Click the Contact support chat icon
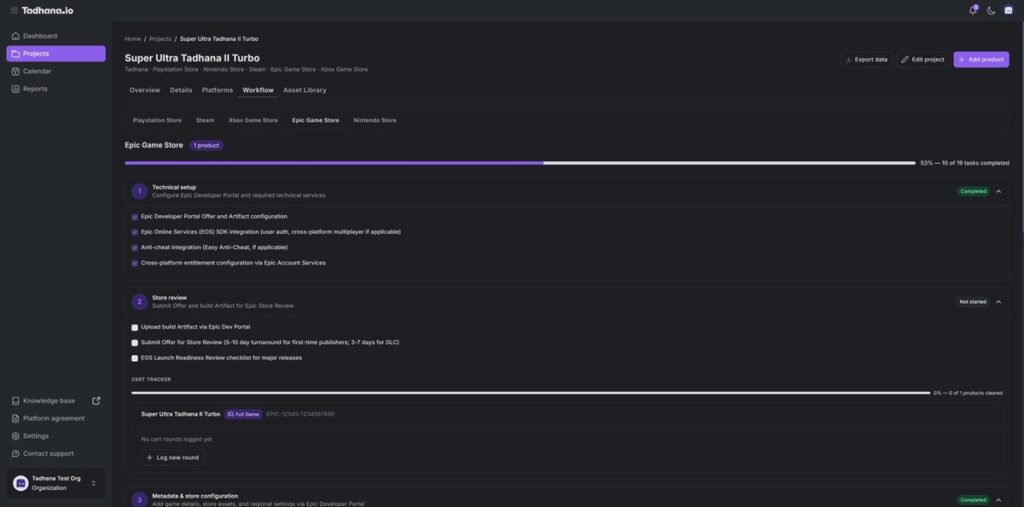Image resolution: width=1024 pixels, height=507 pixels. pyautogui.click(x=16, y=453)
